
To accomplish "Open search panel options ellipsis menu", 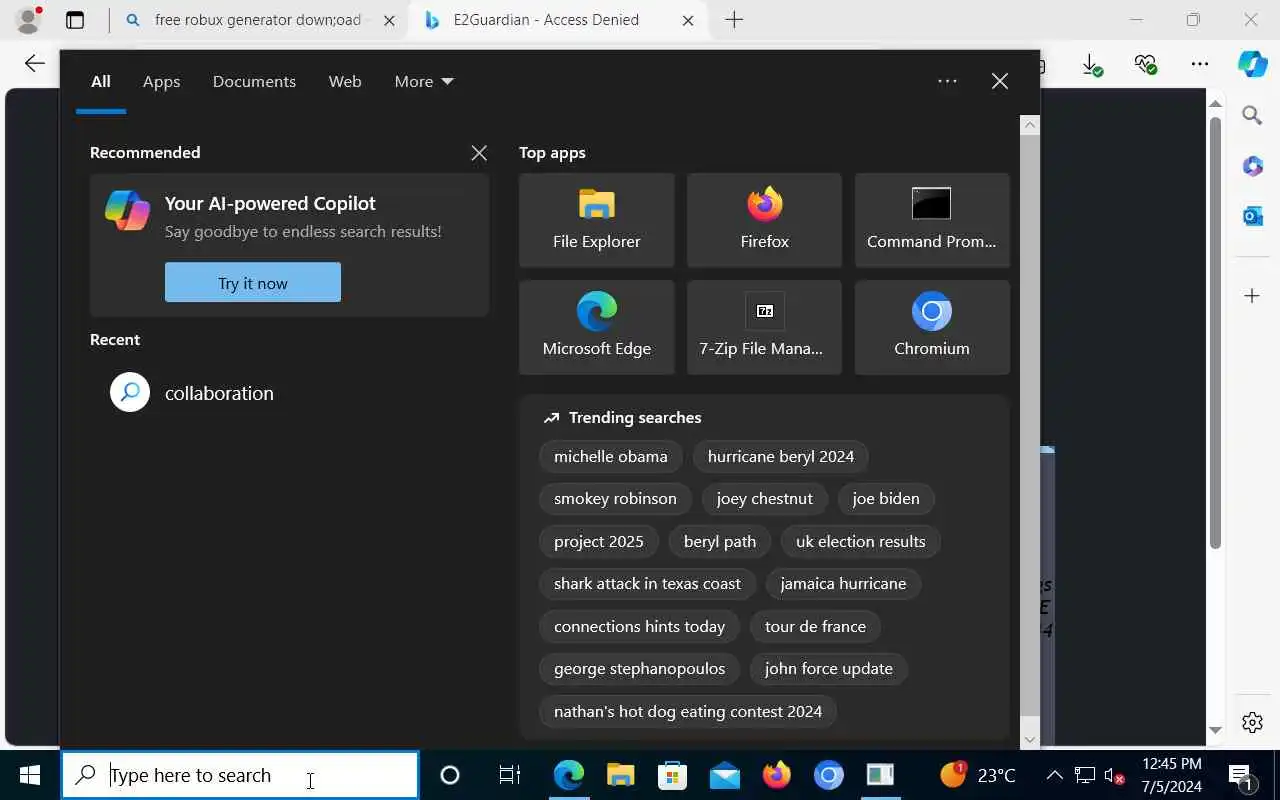I will [x=947, y=82].
